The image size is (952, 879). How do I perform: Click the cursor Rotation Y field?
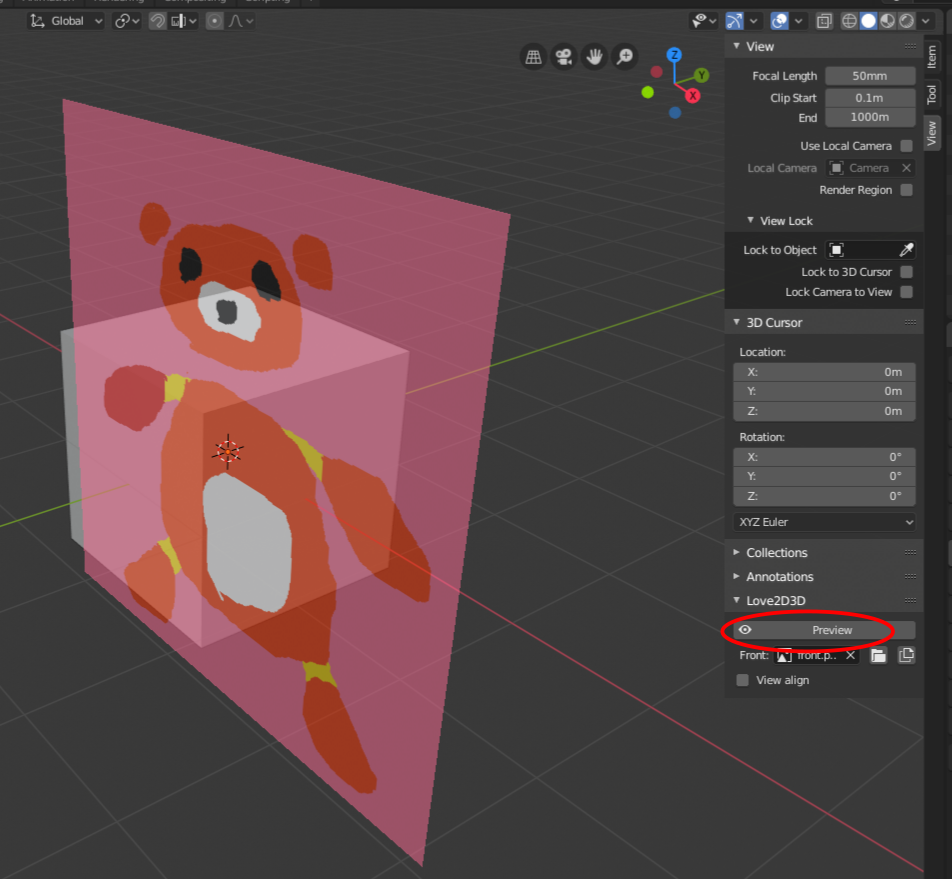click(824, 477)
